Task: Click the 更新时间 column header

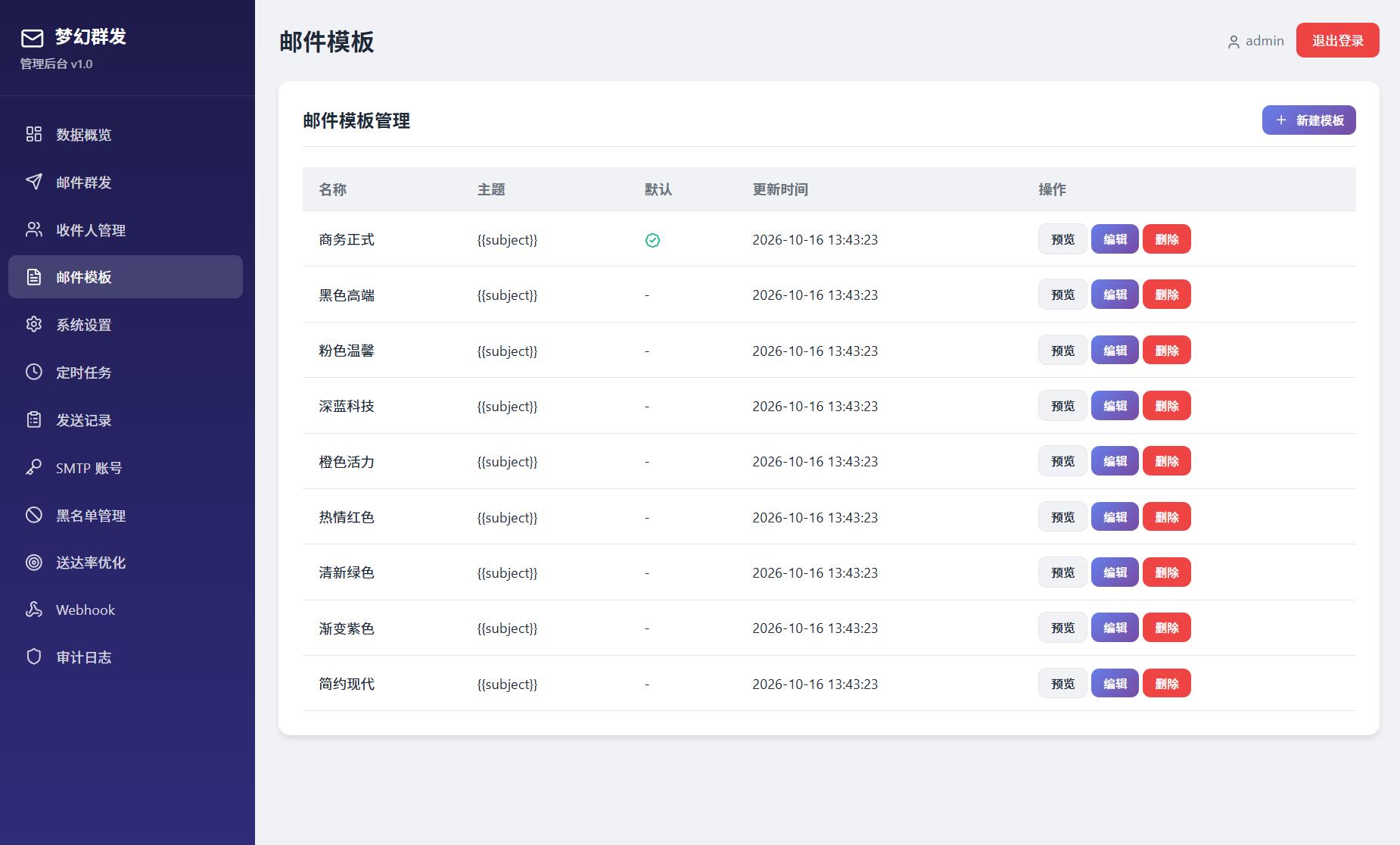Action: pos(779,189)
